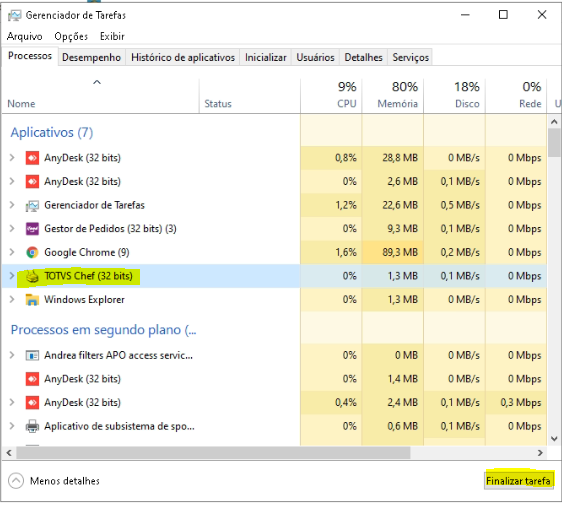Click the purple Gestor de Pedidos icon

tap(32, 229)
